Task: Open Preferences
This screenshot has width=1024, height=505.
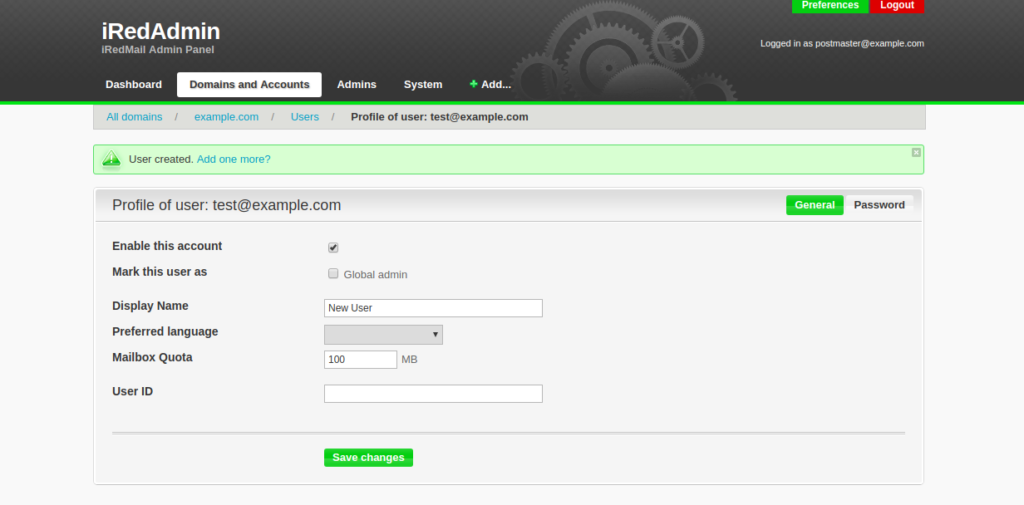Action: click(830, 6)
